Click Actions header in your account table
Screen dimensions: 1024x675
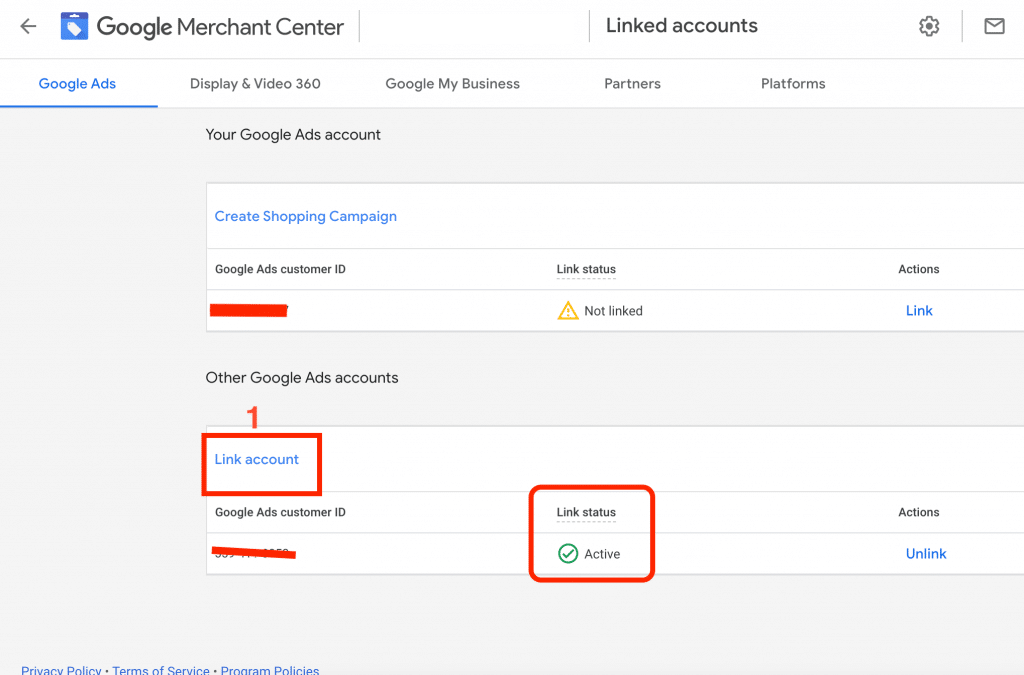pyautogui.click(x=918, y=269)
